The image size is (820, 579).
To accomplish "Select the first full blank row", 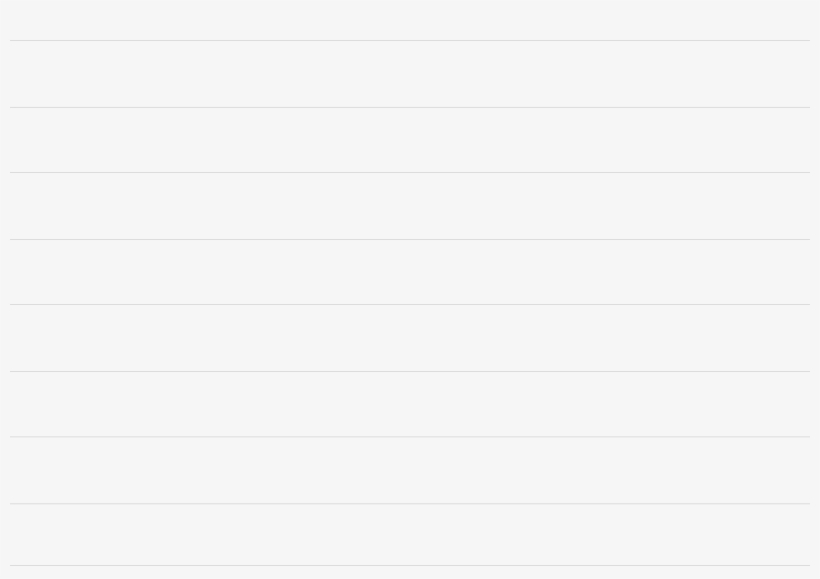I will [x=410, y=74].
